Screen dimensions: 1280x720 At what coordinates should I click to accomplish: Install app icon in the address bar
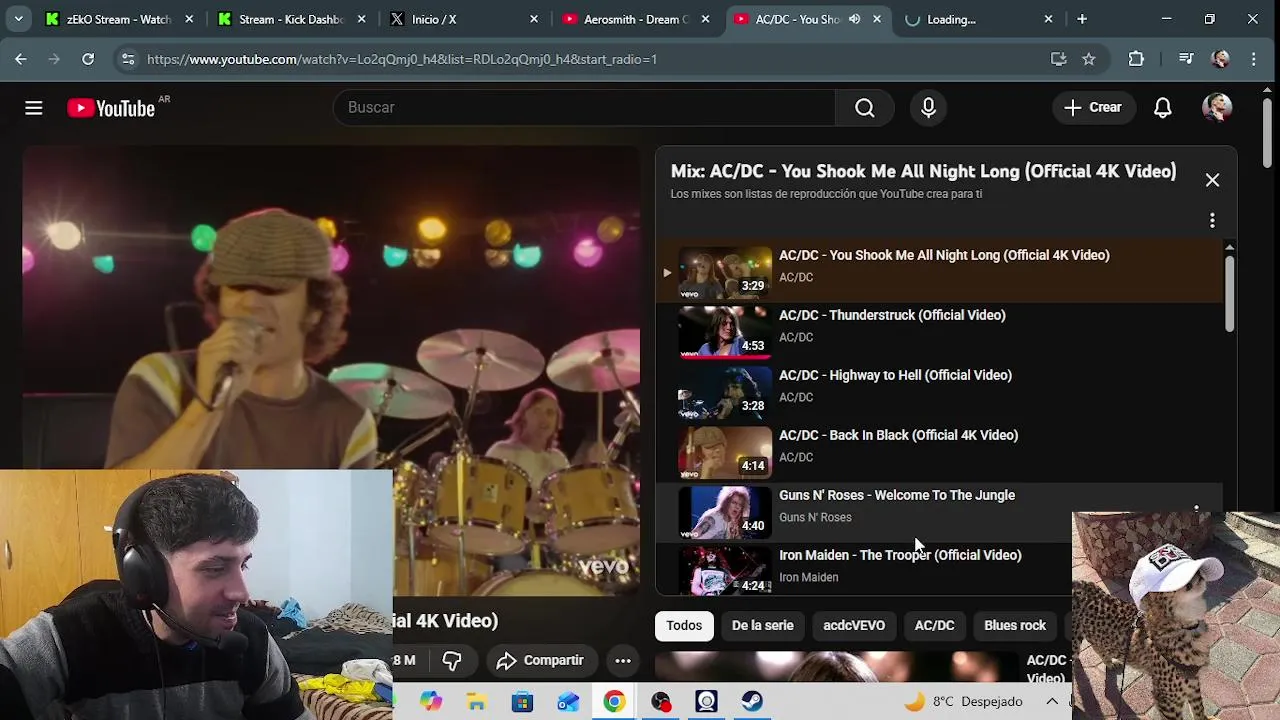(1058, 59)
